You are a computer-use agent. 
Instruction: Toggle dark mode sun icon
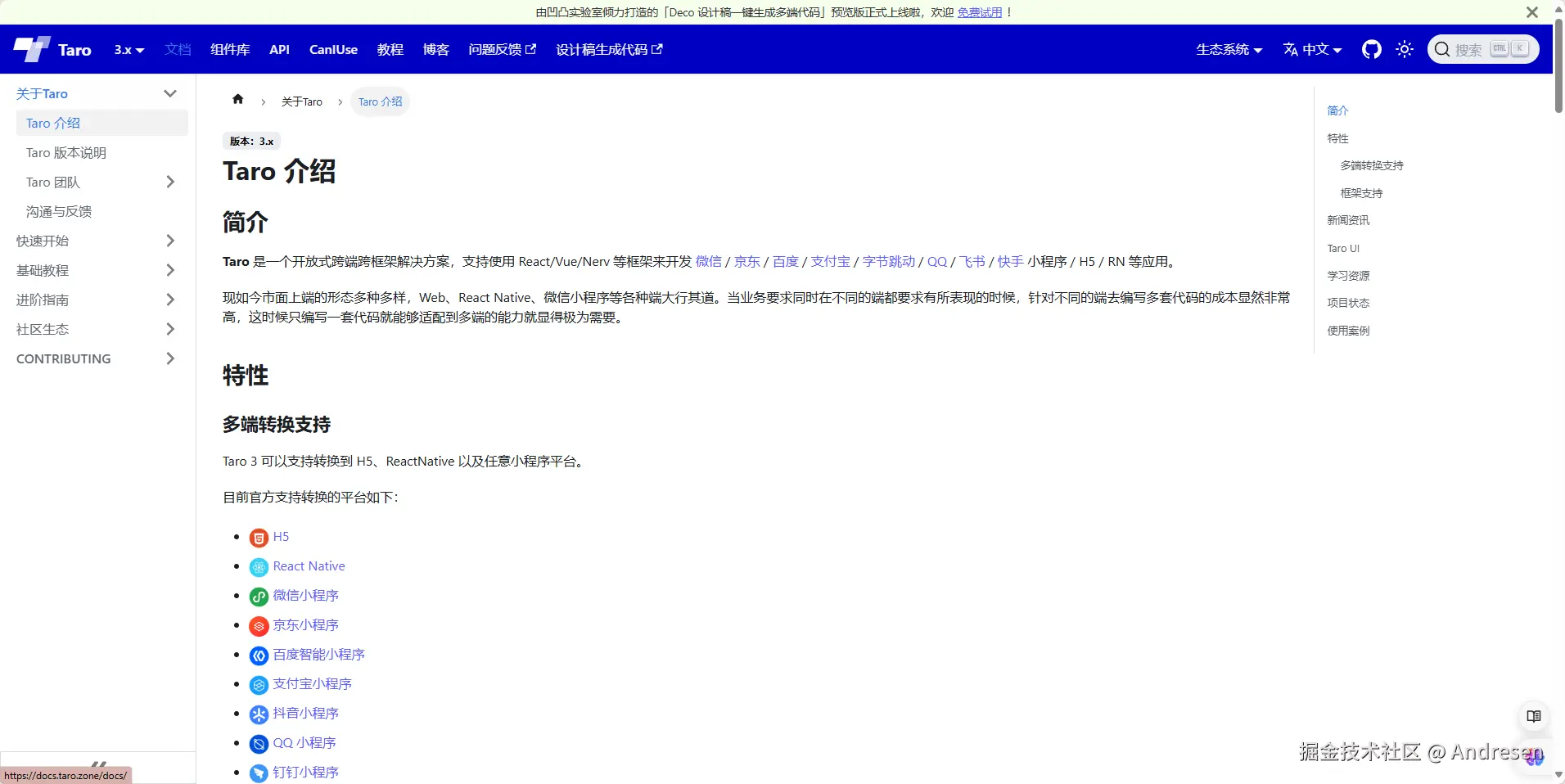pos(1405,49)
